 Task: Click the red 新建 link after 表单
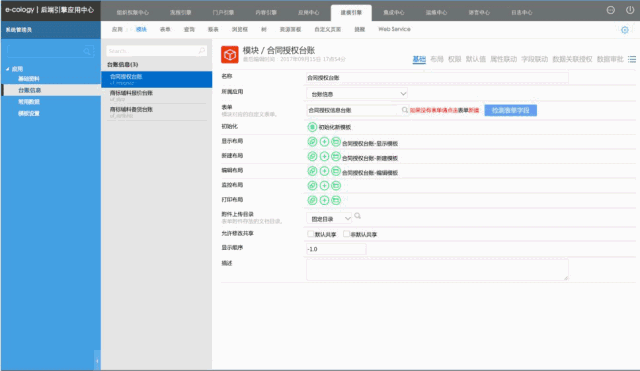tap(473, 110)
